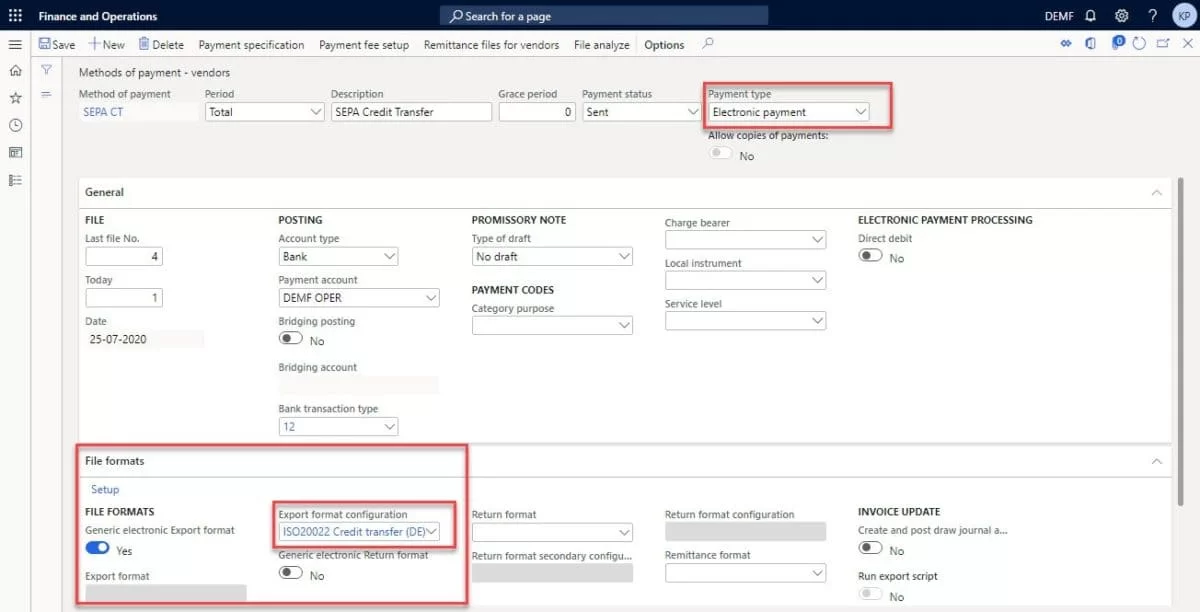Refresh the page using the refresh icon

pos(1140,44)
